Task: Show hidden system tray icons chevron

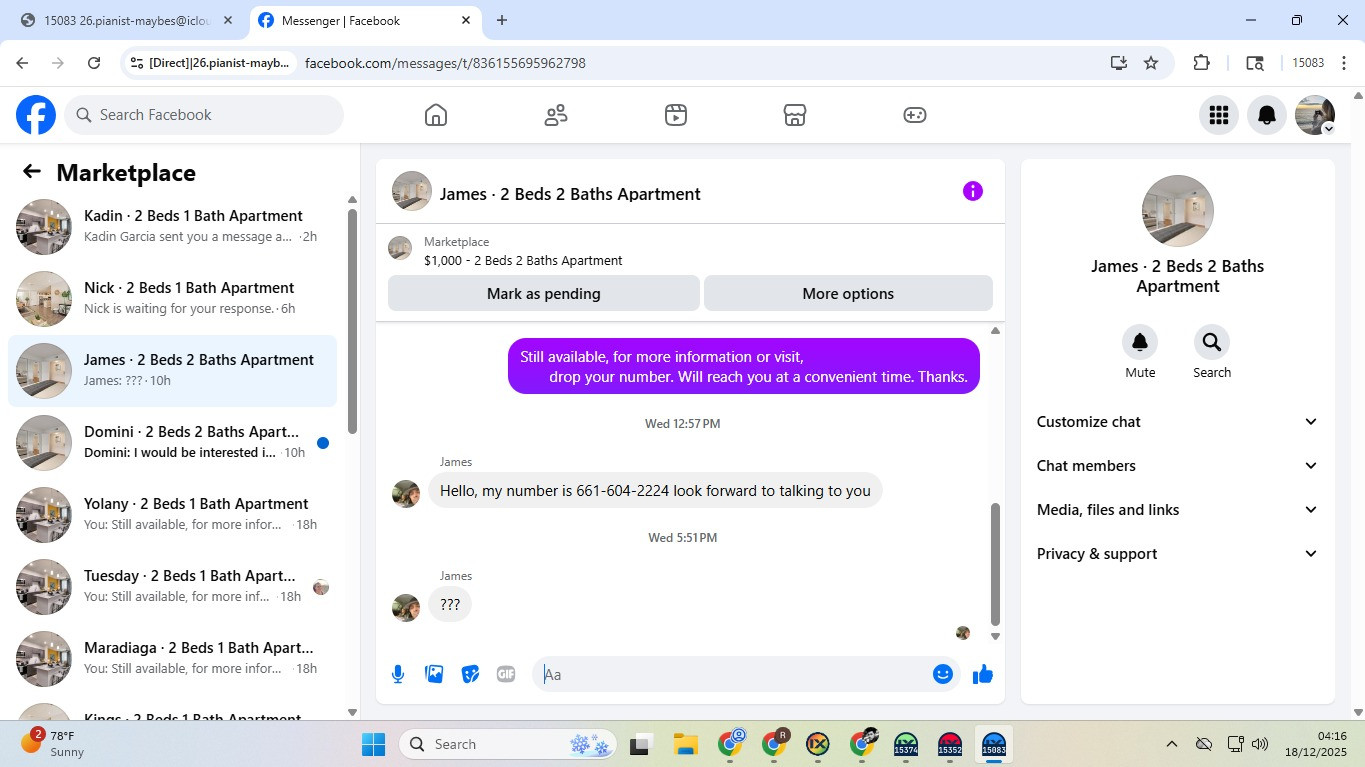Action: [1171, 744]
